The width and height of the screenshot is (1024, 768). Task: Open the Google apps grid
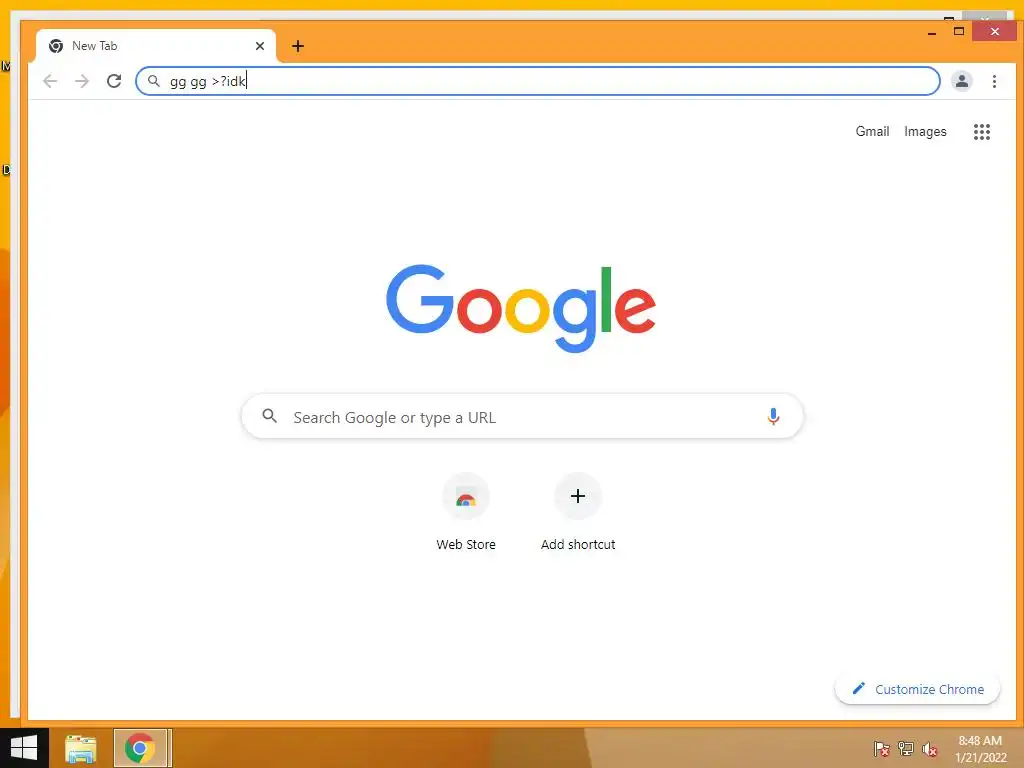[982, 132]
